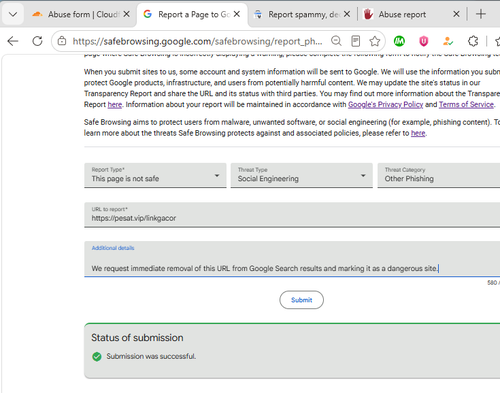
Task: Open Terms of Service link
Action: tap(466, 105)
